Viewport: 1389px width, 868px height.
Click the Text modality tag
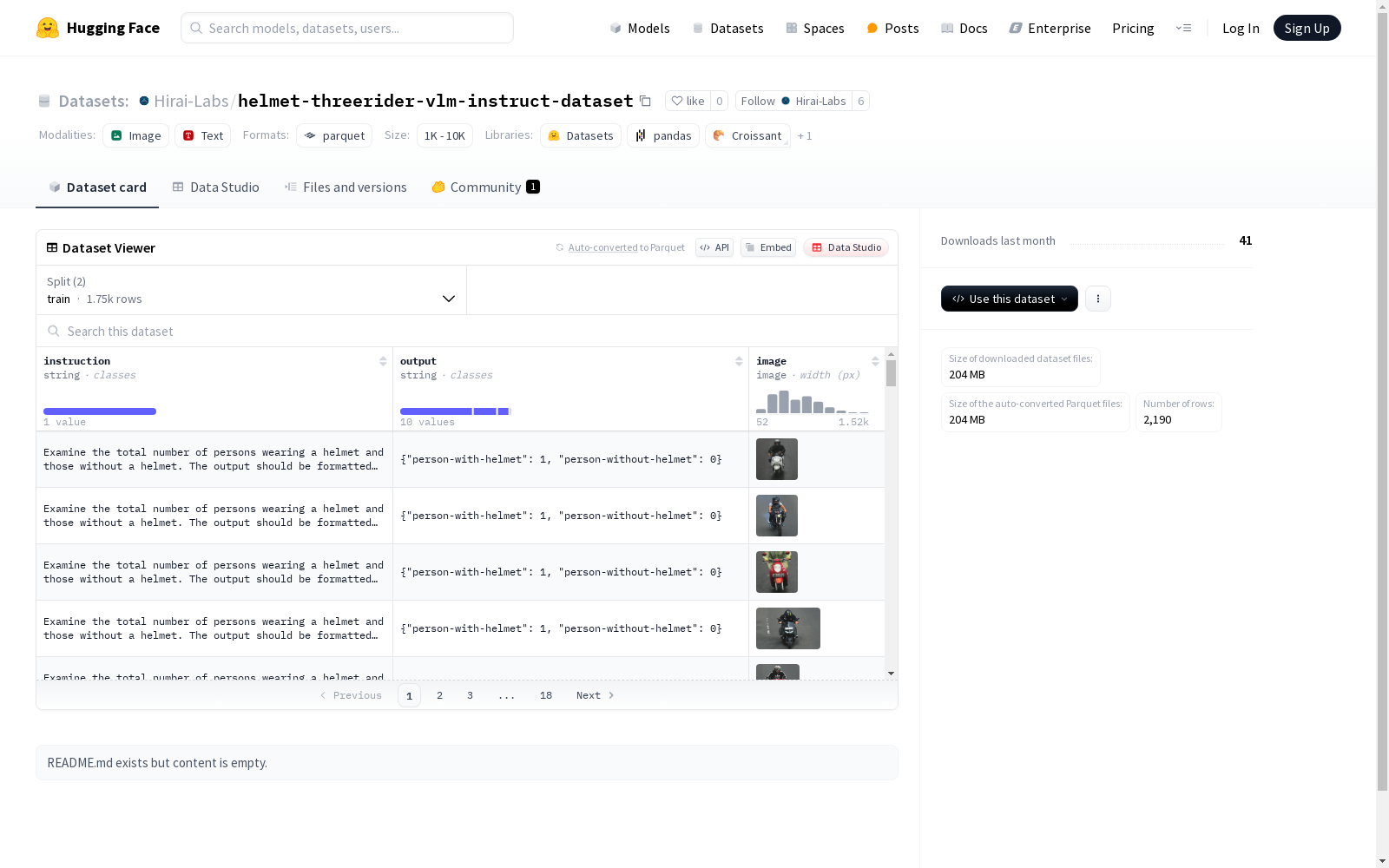tap(203, 135)
